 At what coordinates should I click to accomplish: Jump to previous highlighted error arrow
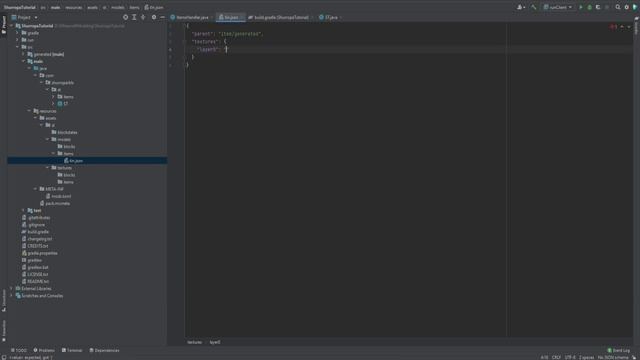[x=622, y=27]
